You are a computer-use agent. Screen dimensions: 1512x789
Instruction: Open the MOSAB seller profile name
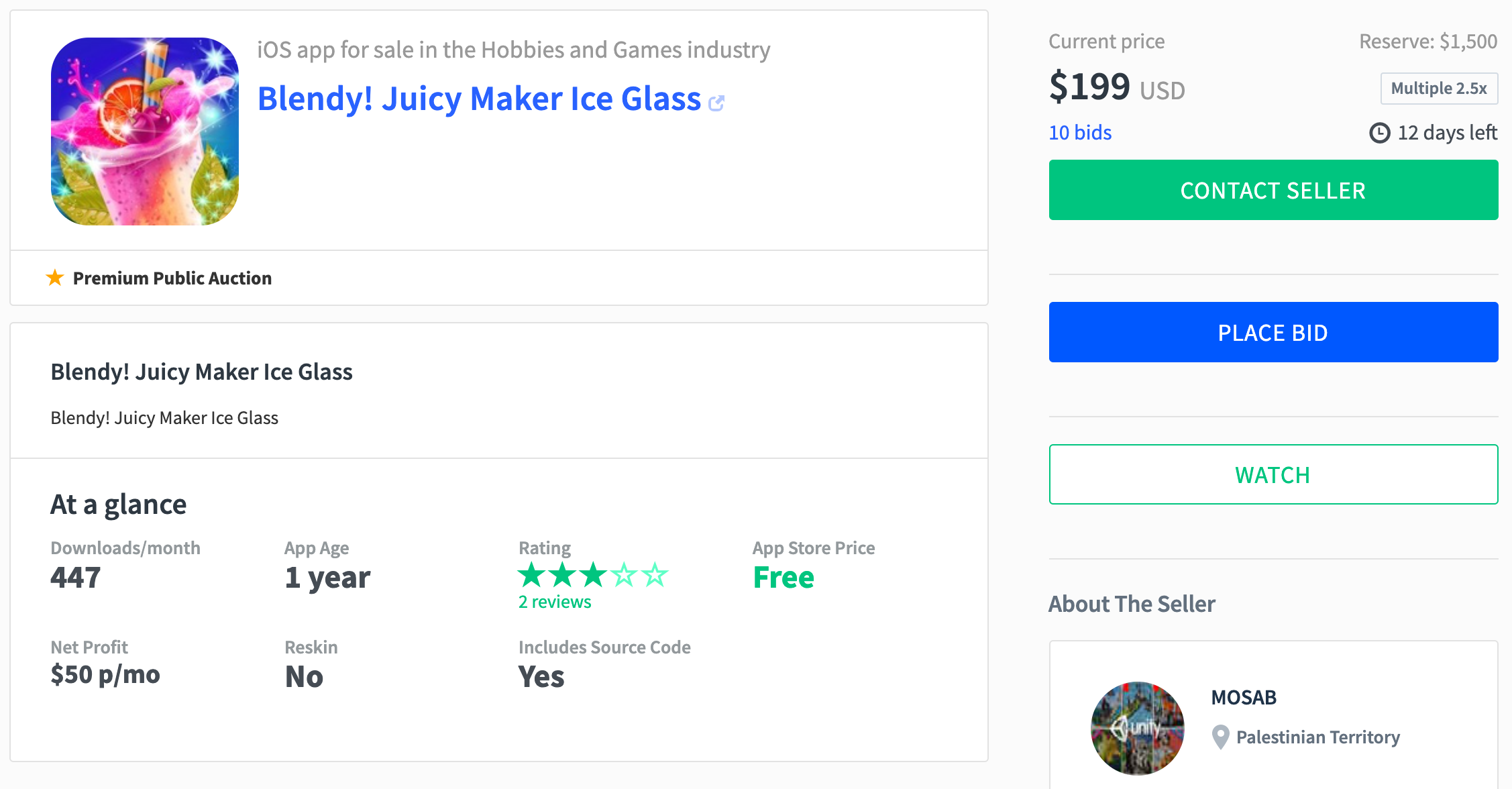pos(1244,697)
